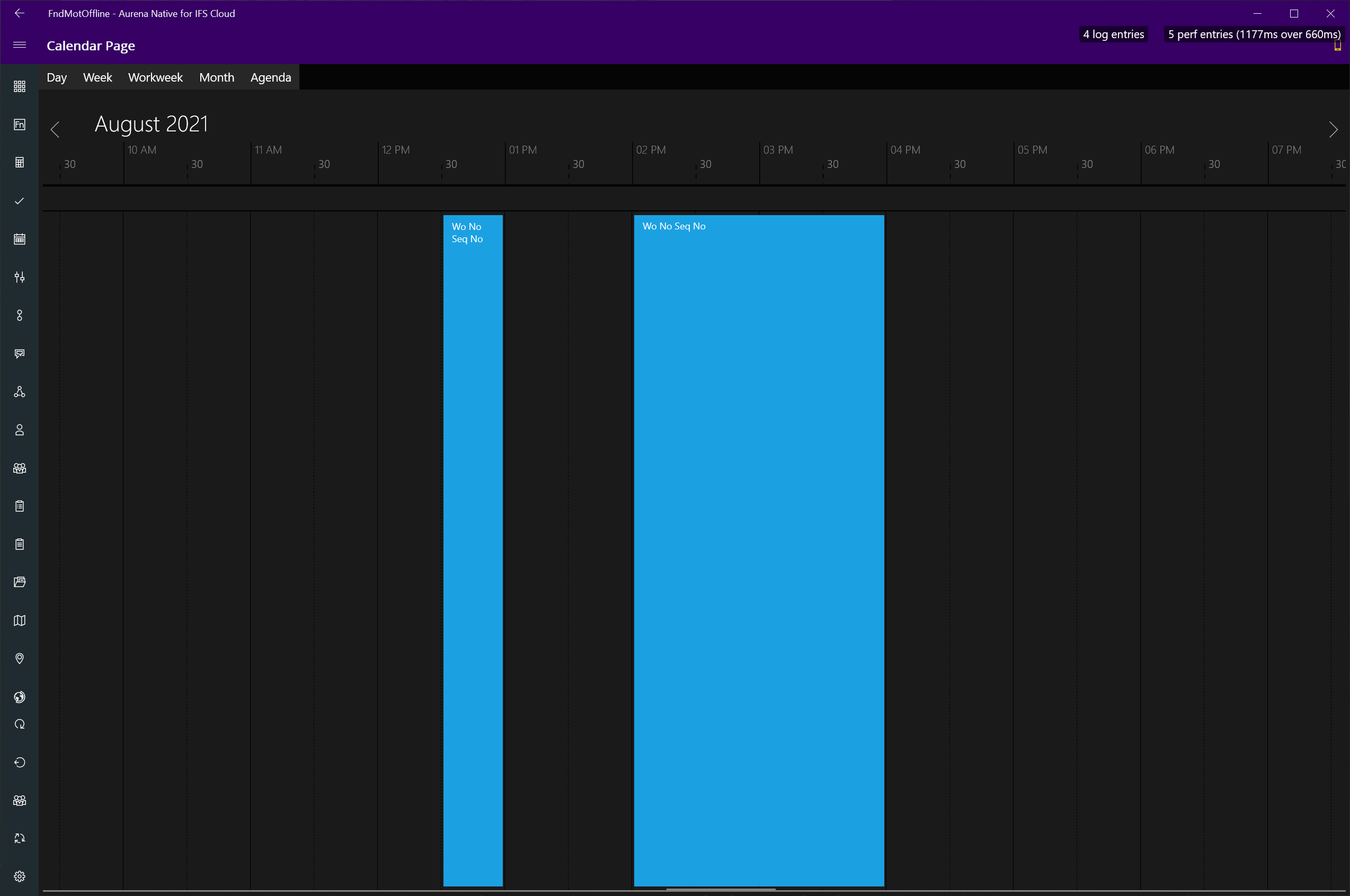Click the calendar icon in sidebar
Screen dimensions: 1350x896
pos(20,239)
